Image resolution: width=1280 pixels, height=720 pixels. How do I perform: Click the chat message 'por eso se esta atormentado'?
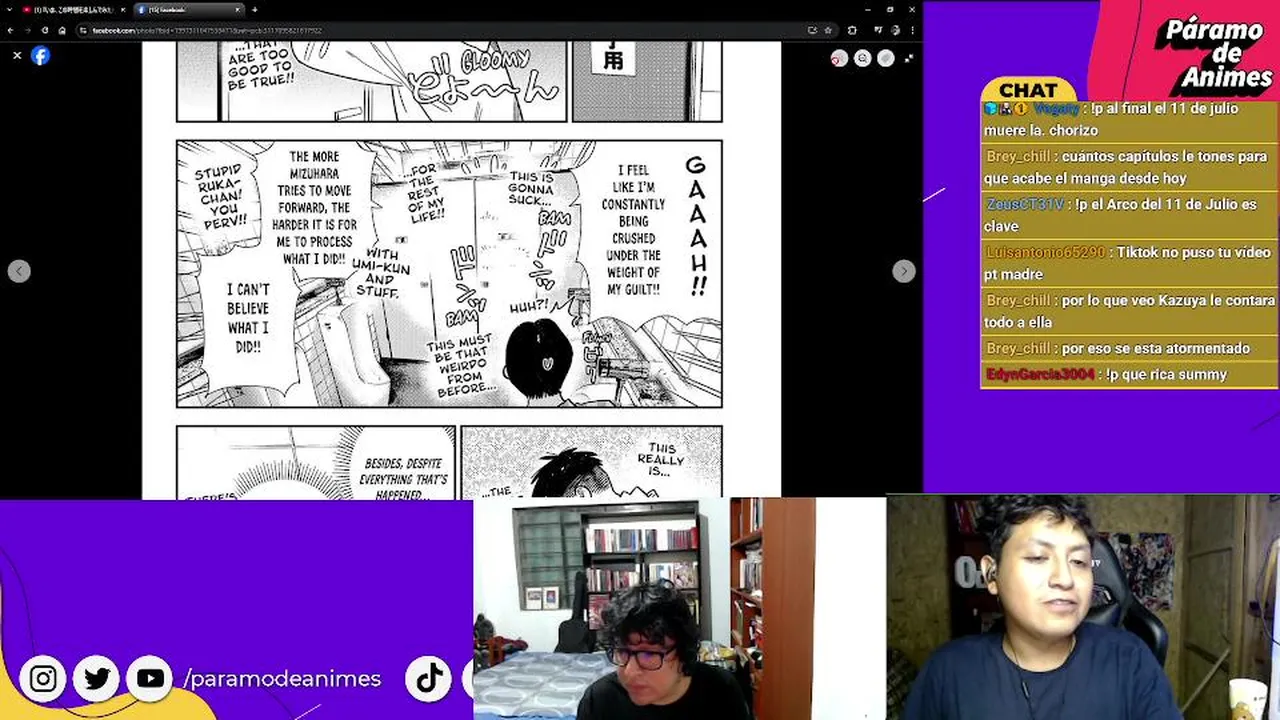(x=1155, y=348)
